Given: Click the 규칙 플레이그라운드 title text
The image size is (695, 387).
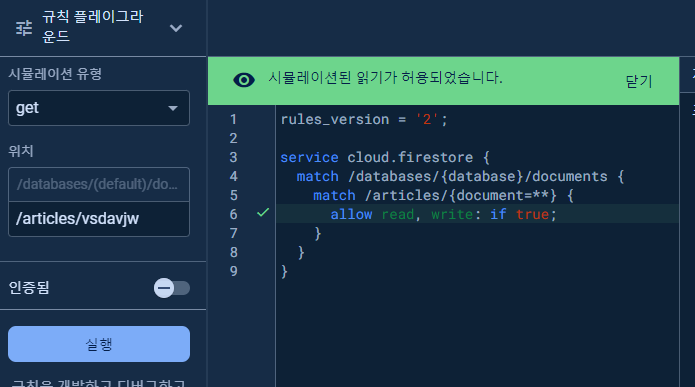Looking at the screenshot, I should pos(93,26).
